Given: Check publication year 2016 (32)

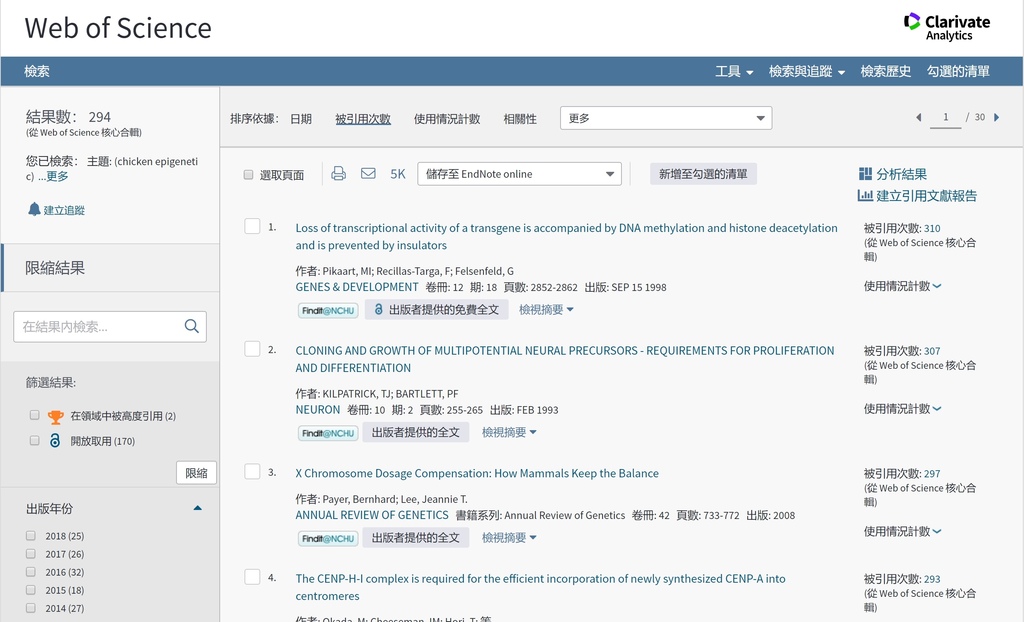Looking at the screenshot, I should tap(31, 572).
